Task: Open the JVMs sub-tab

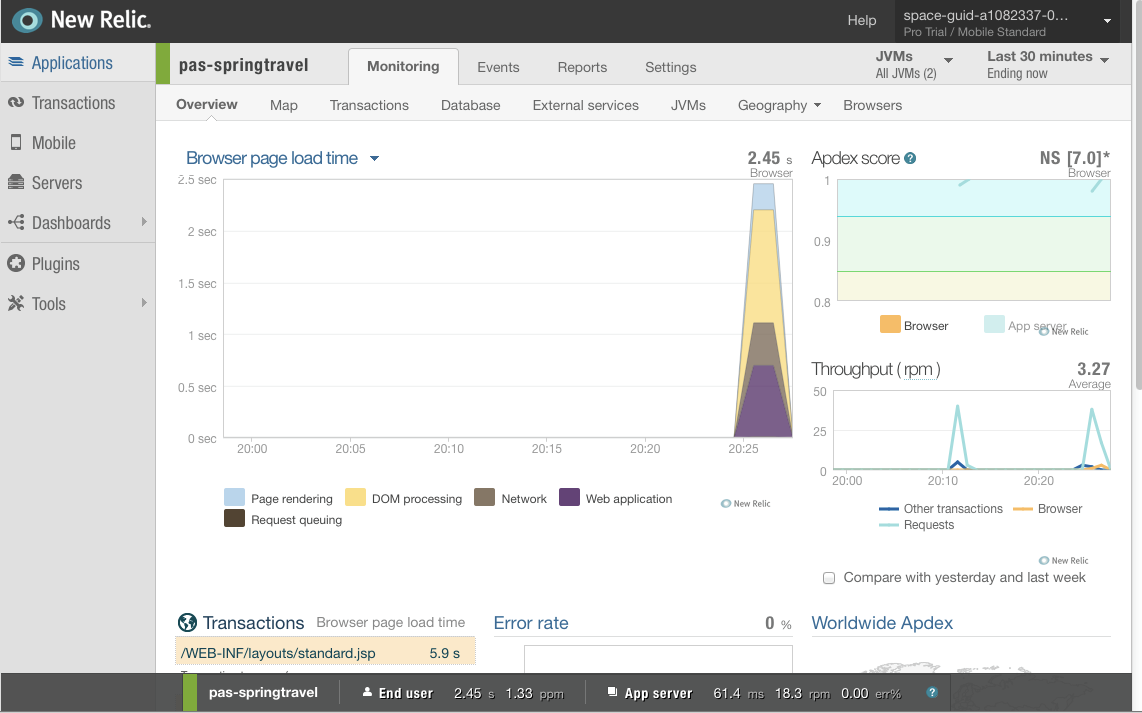Action: click(688, 105)
